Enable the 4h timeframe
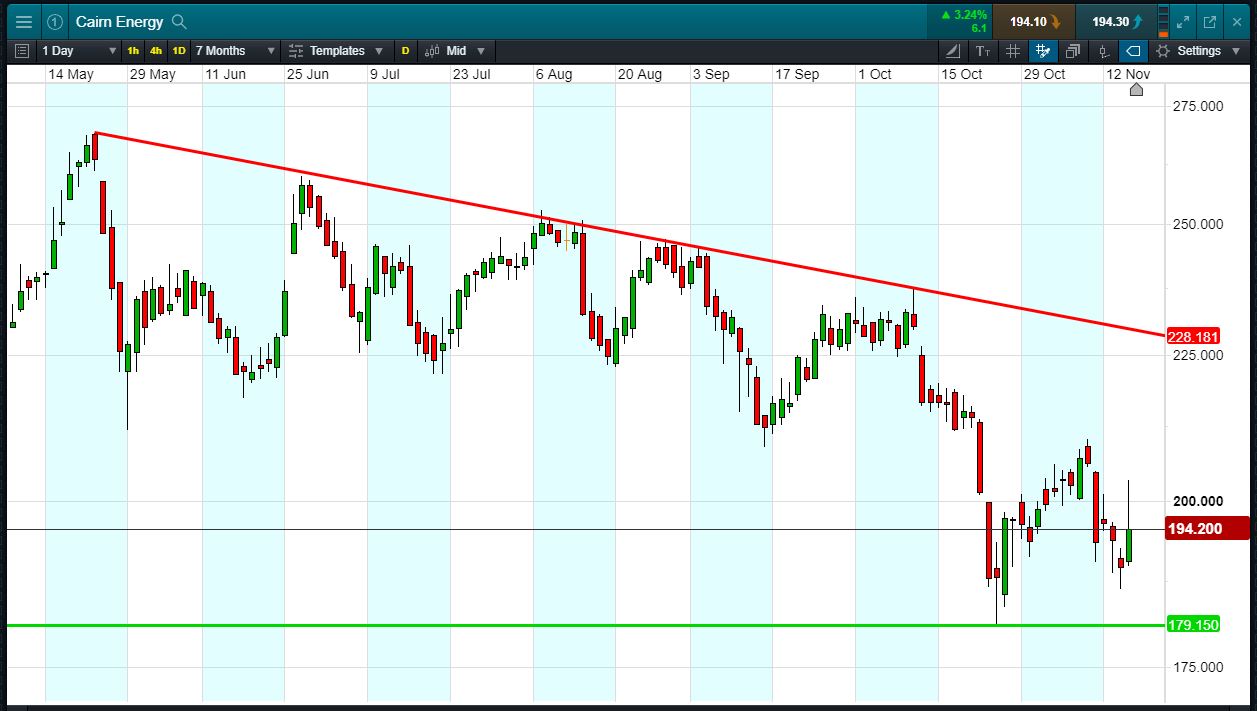Screen dimensions: 1257x711 [x=157, y=50]
